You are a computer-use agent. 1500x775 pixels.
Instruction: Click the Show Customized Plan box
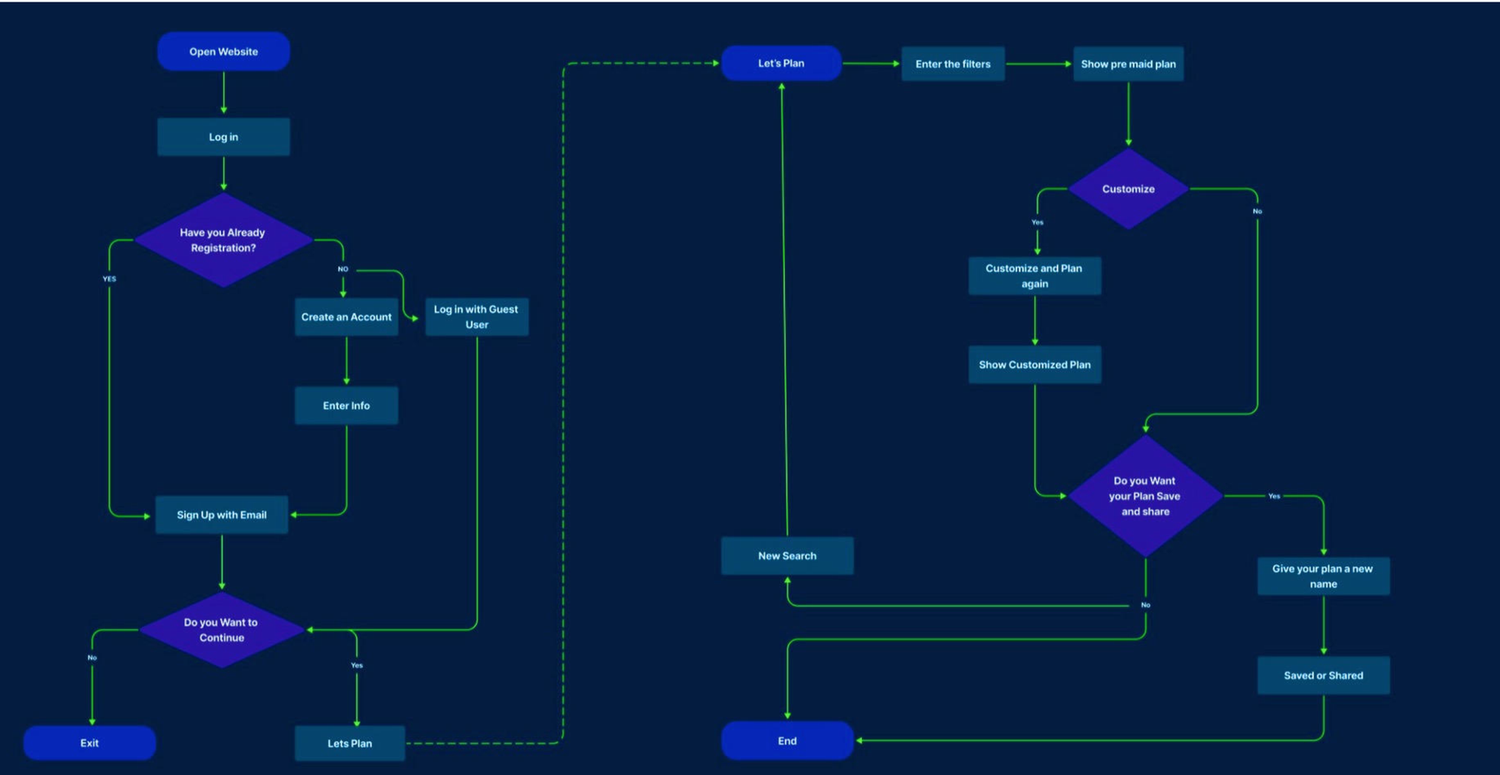point(1034,365)
